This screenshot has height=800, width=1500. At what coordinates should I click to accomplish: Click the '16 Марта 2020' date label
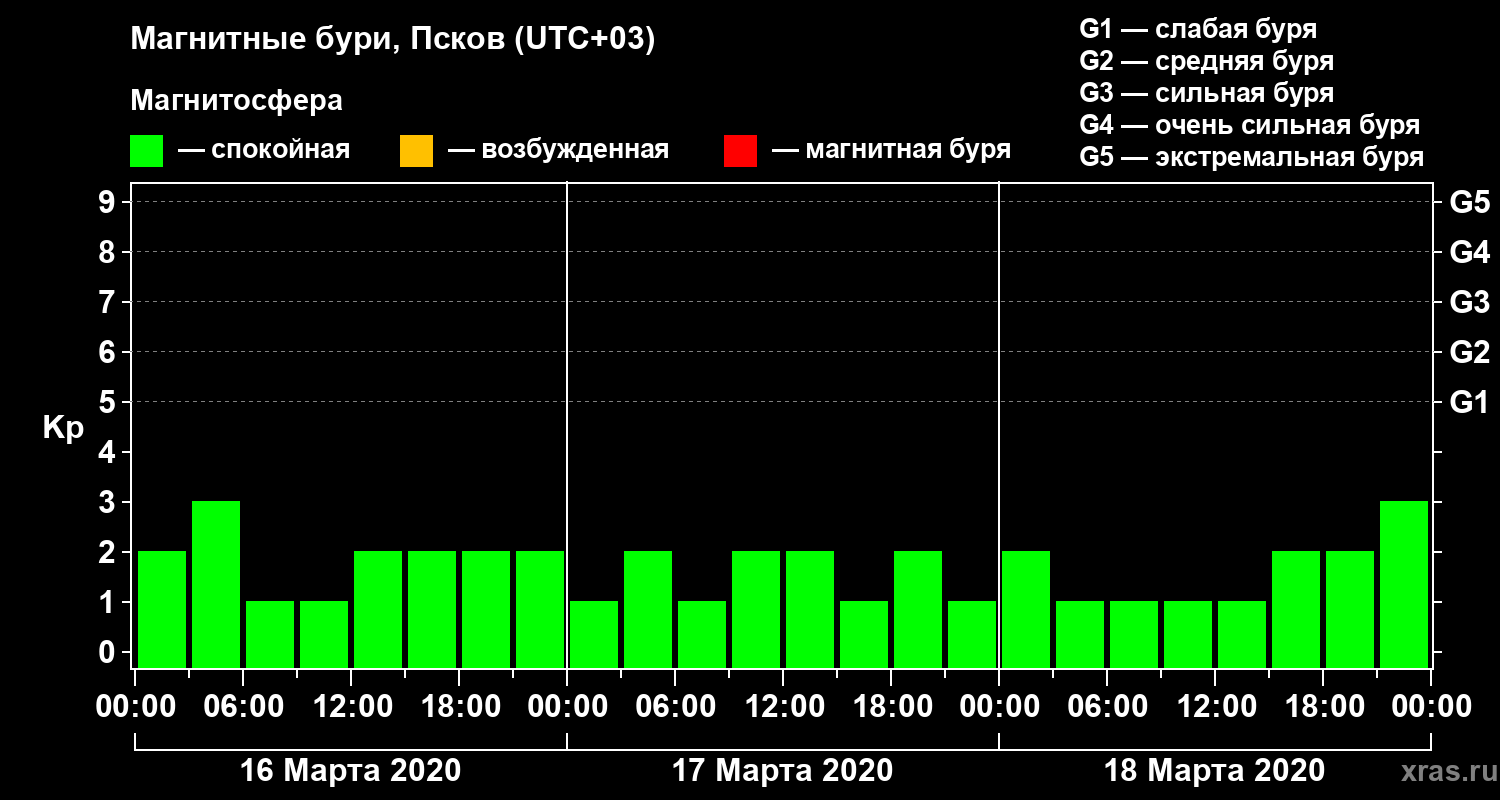351,771
